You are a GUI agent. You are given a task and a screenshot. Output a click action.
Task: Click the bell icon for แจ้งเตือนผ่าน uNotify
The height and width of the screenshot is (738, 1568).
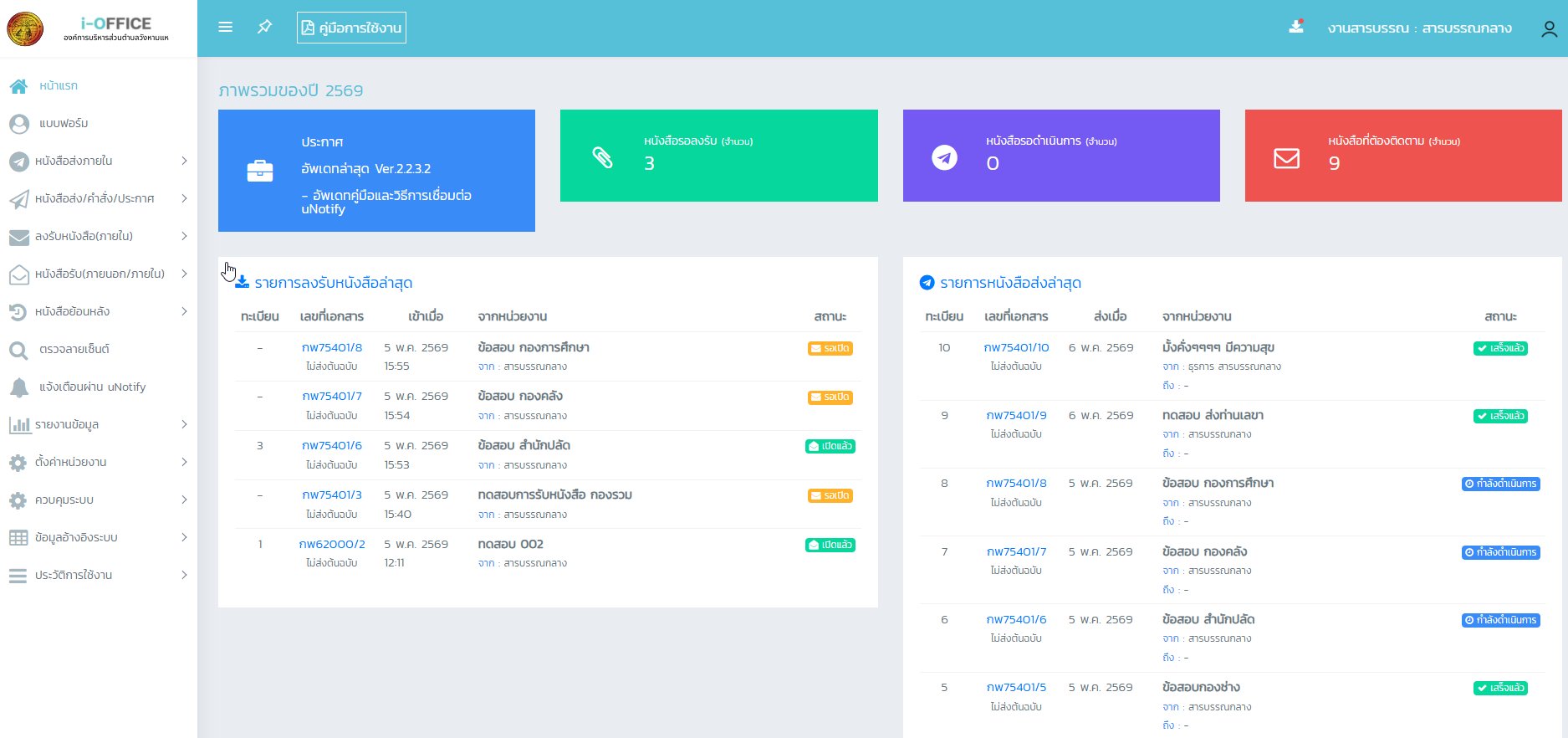[18, 387]
